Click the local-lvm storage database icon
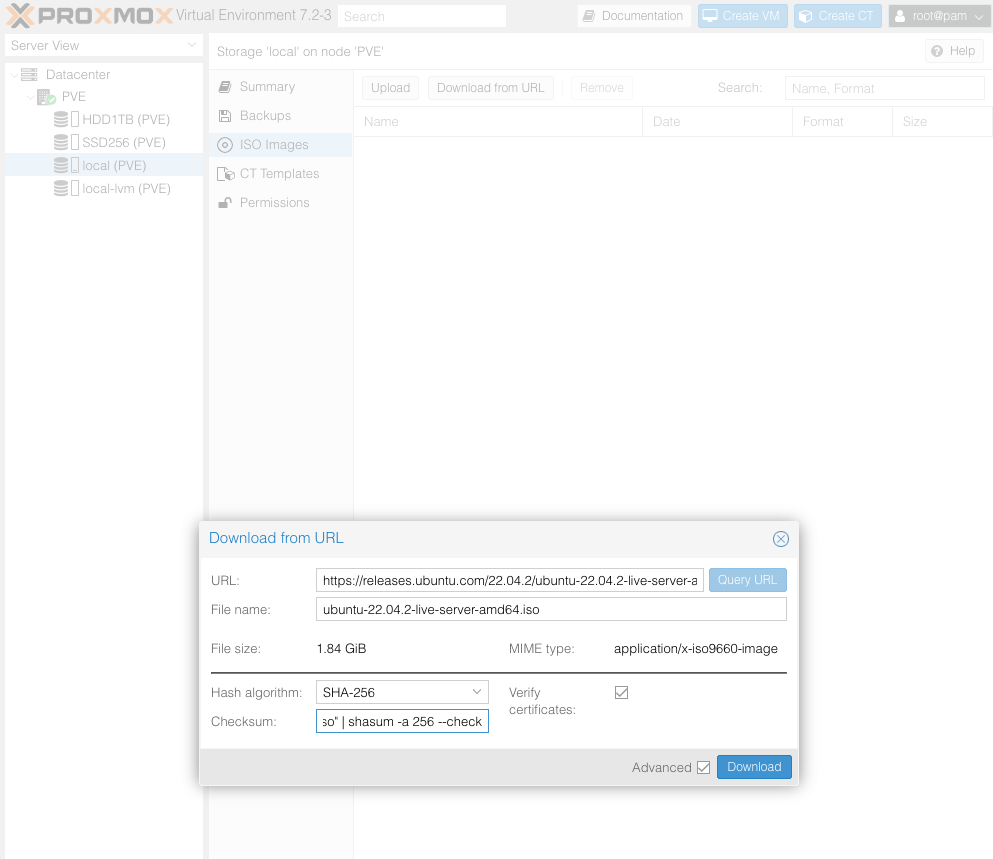This screenshot has width=993, height=859. pos(61,188)
